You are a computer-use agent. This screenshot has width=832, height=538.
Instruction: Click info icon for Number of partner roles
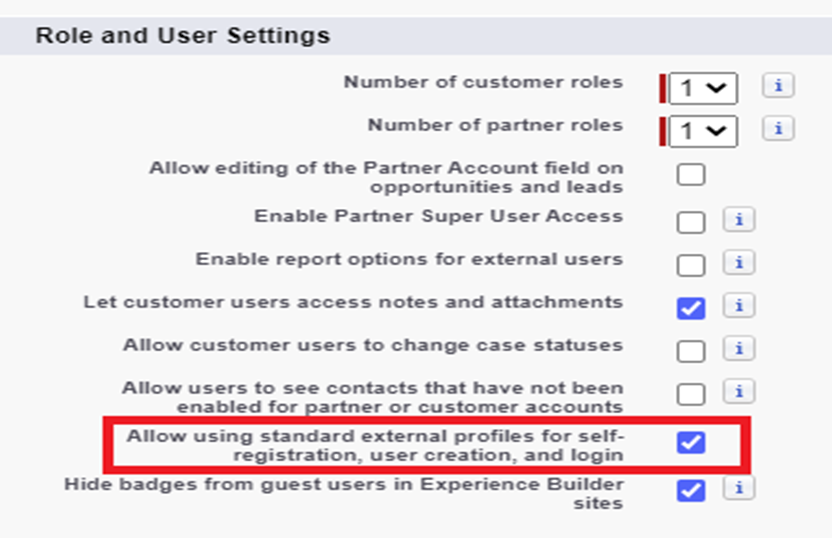tap(777, 129)
